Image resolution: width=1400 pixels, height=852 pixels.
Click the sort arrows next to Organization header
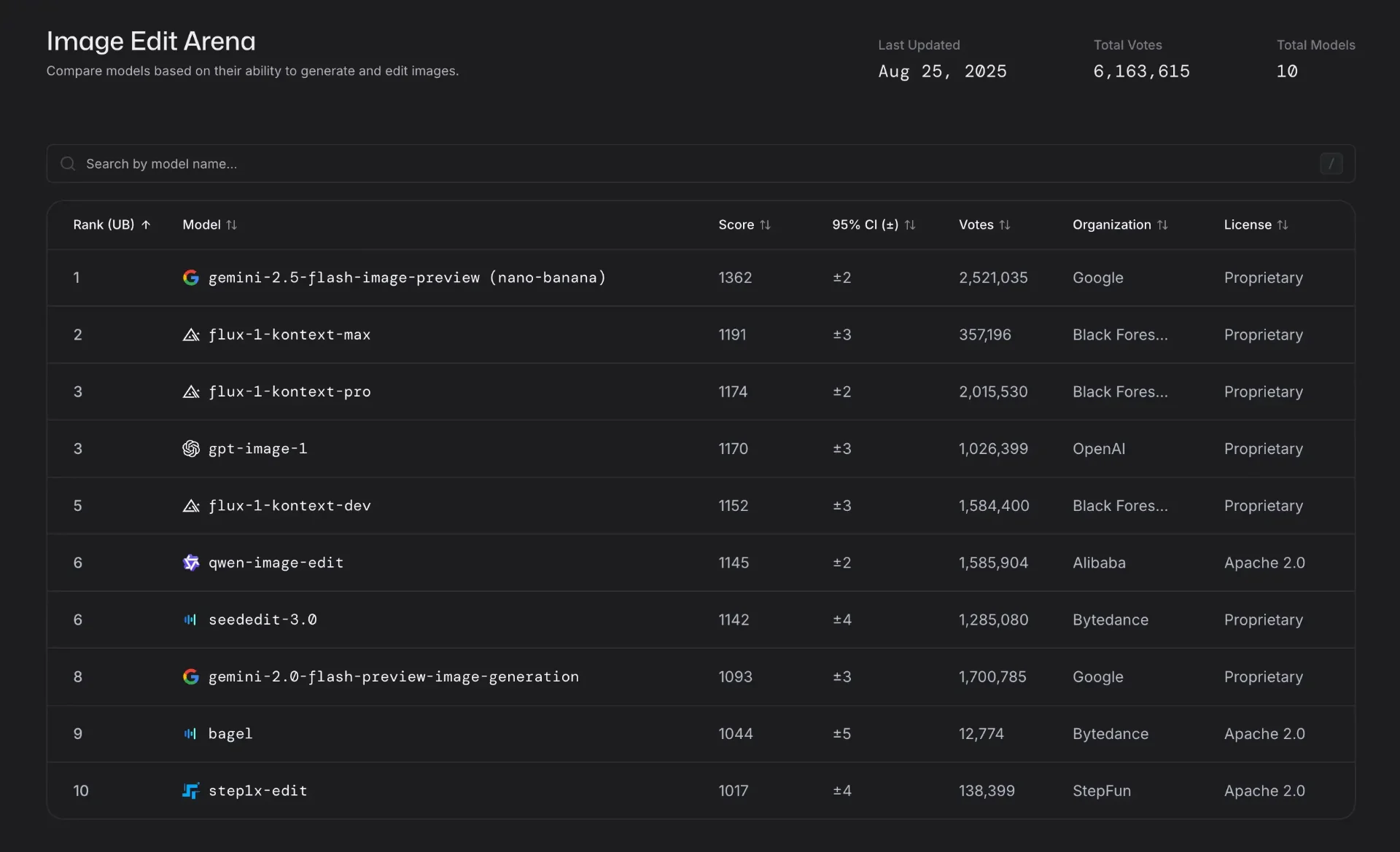[x=1162, y=224]
